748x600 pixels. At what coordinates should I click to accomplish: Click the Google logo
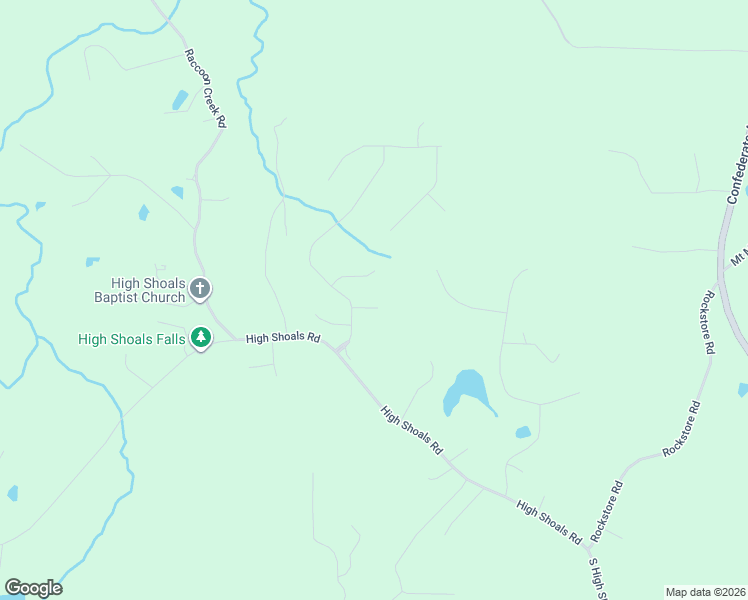point(33,588)
